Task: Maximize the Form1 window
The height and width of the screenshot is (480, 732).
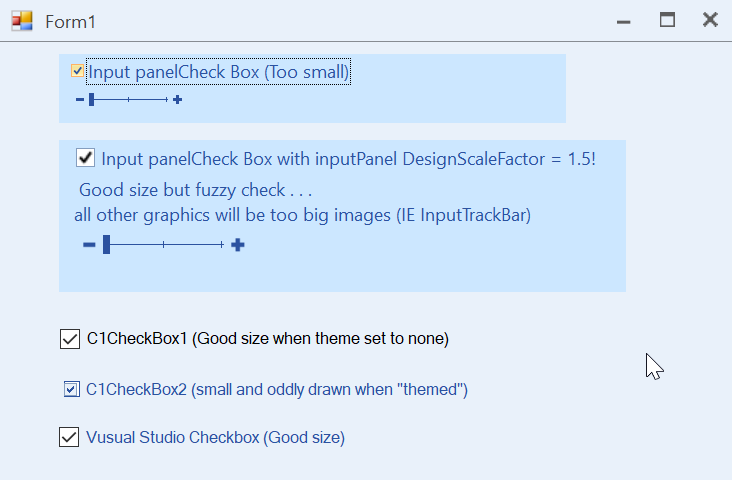Action: (x=667, y=19)
